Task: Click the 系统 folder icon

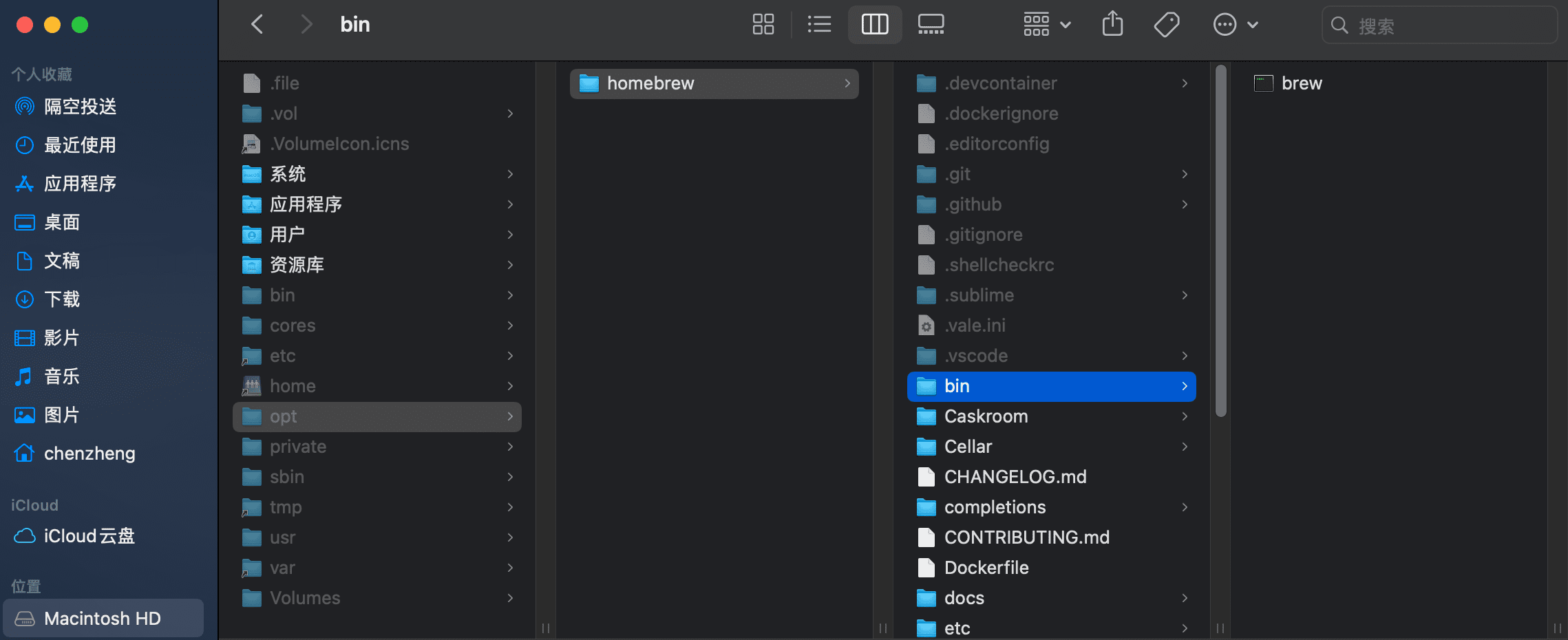Action: point(252,174)
